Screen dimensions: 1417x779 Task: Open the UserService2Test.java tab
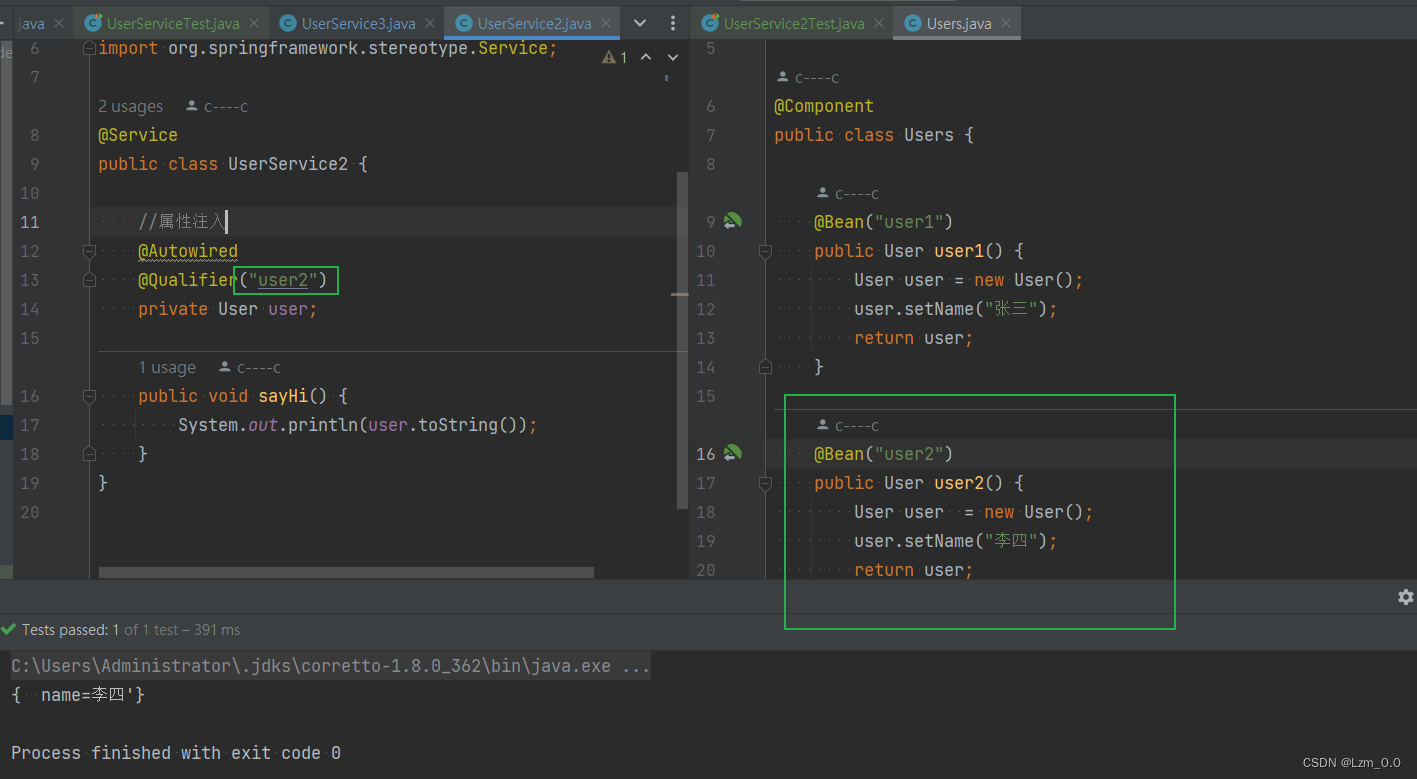tap(794, 23)
